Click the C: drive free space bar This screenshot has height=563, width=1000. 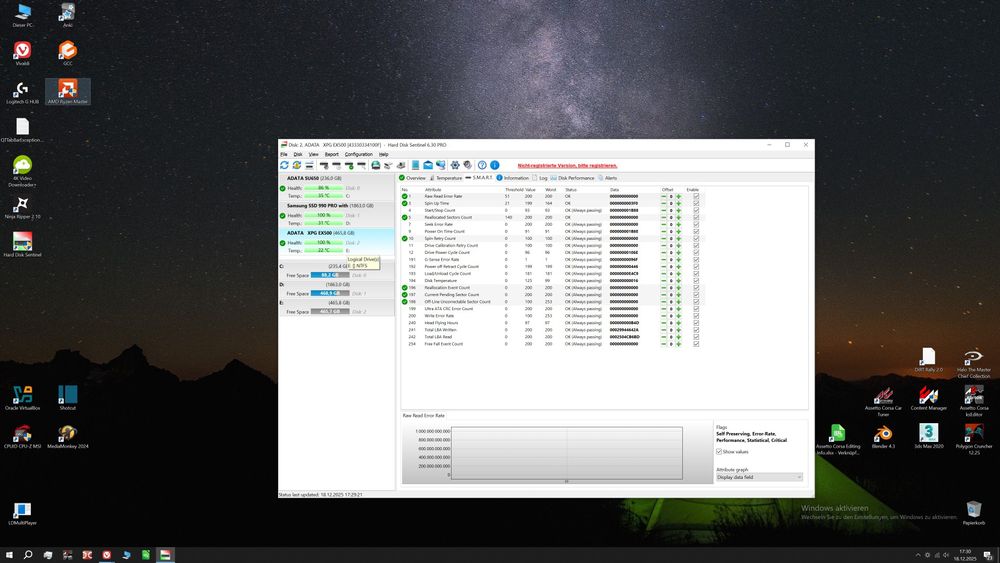330,275
